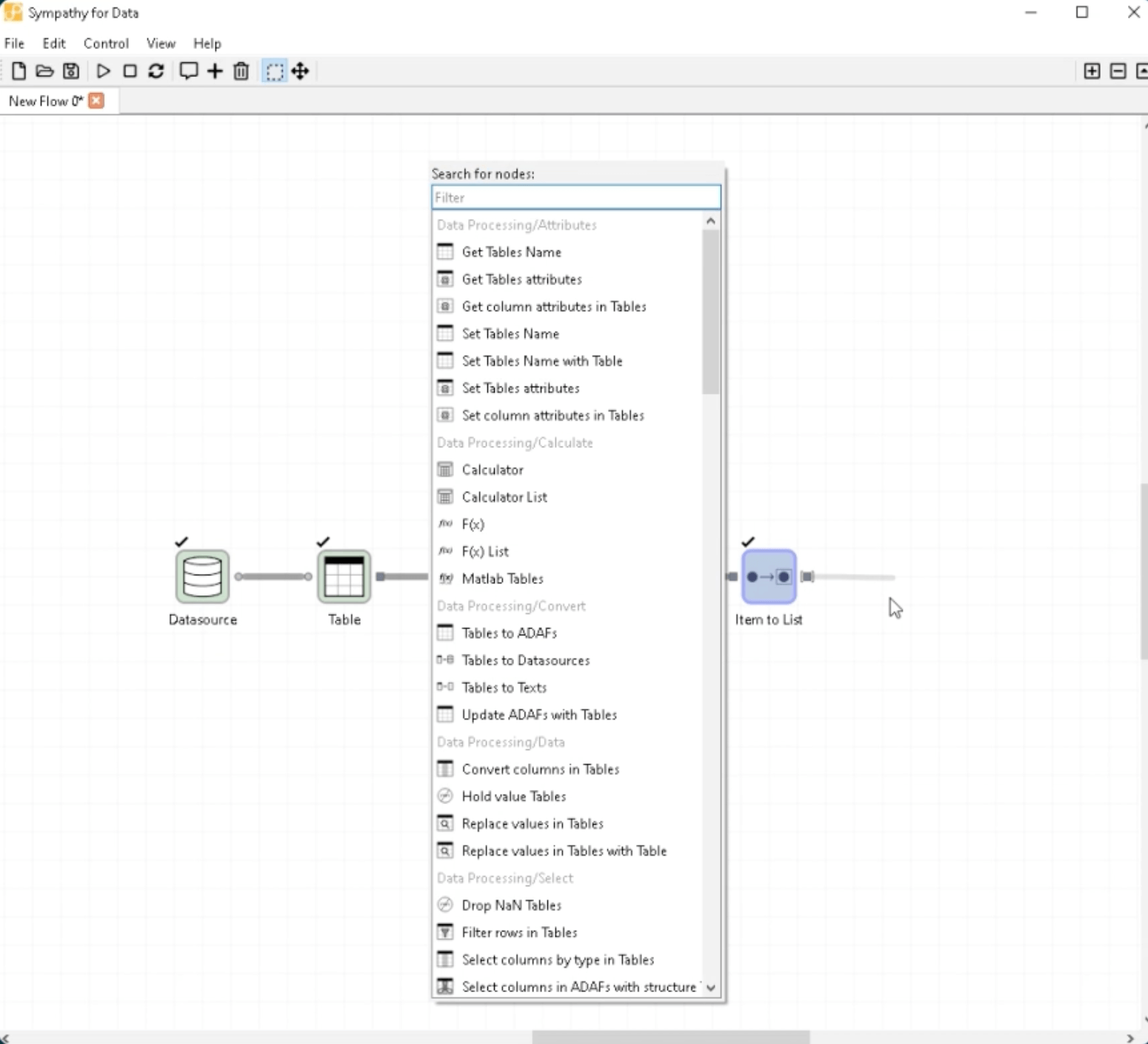The image size is (1148, 1044).
Task: Click the node list scrollbar thumb
Action: [711, 312]
